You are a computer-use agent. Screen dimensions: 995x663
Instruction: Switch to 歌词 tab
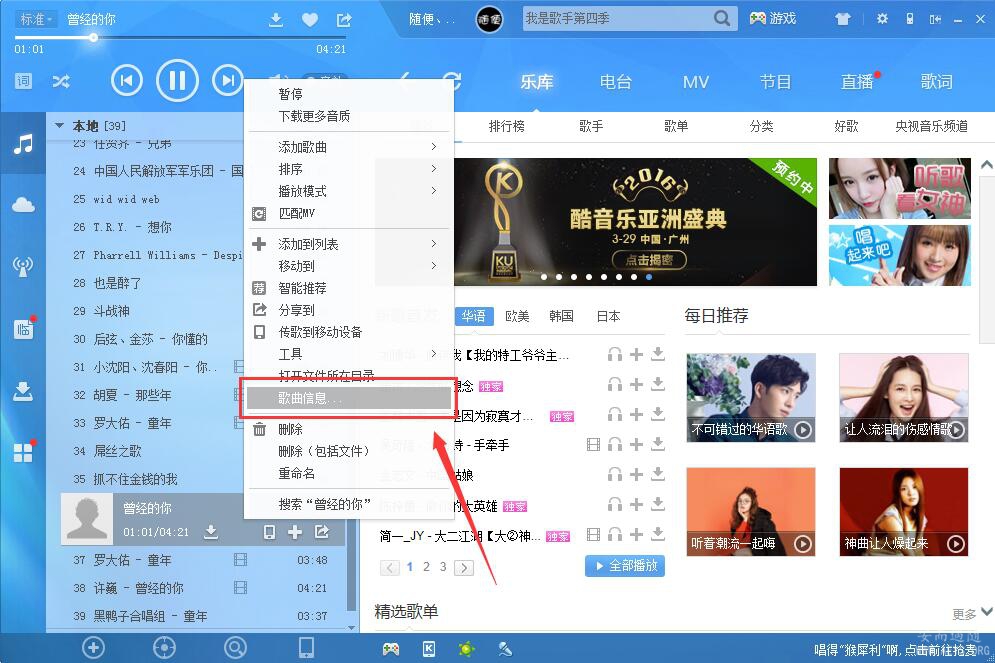(x=937, y=82)
